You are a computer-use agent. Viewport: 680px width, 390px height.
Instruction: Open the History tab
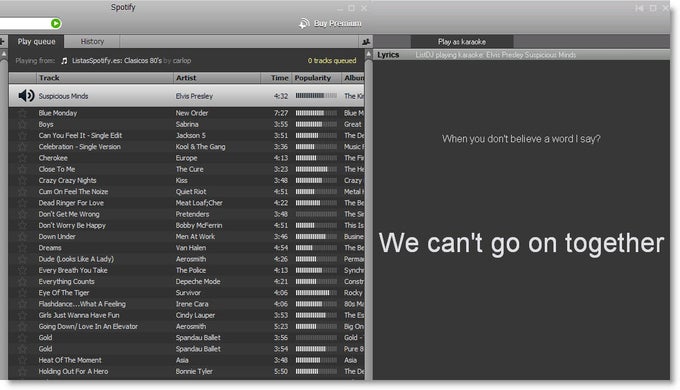(92, 42)
